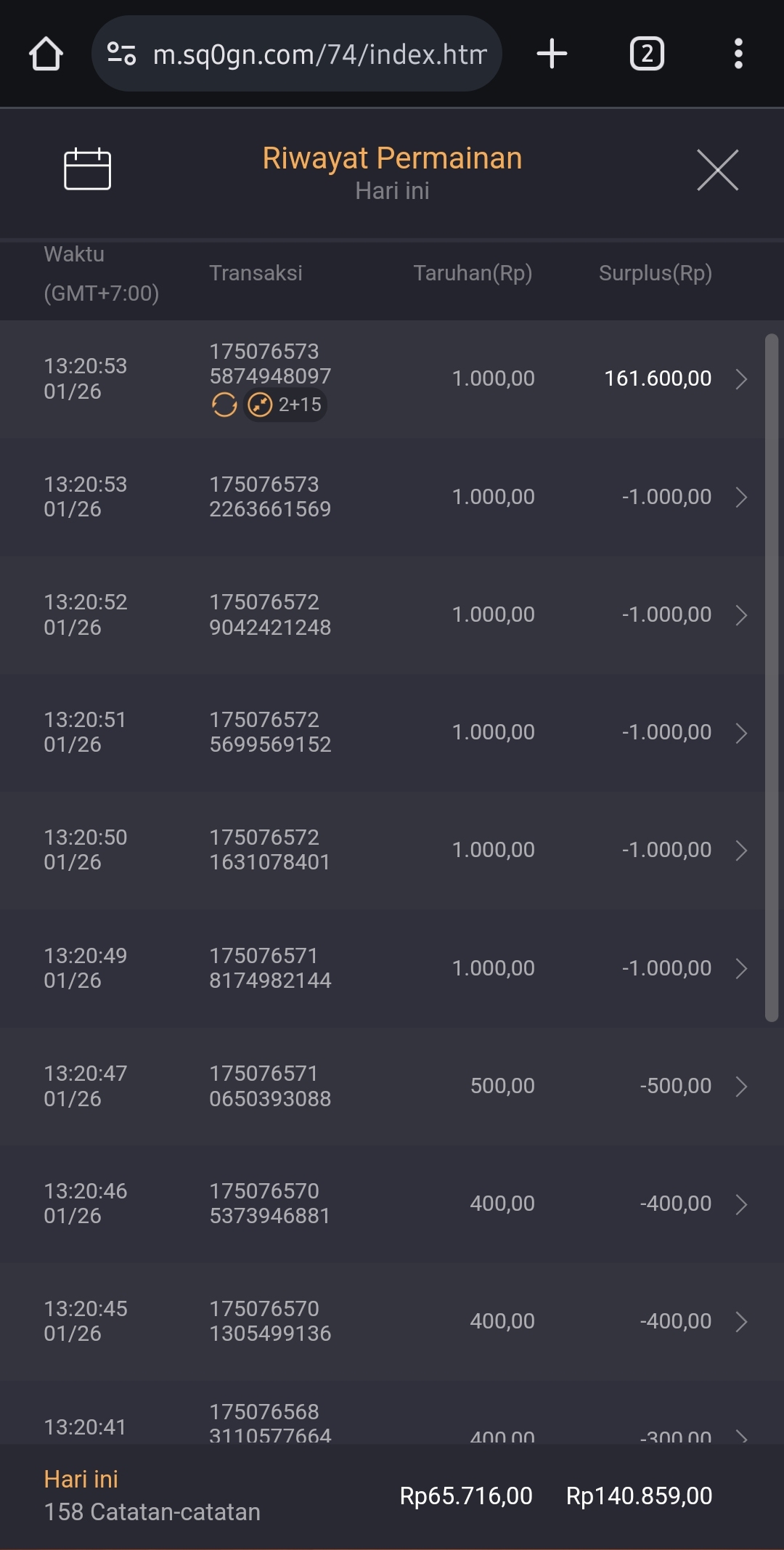Tap the 2+15 scatter badge

point(285,405)
